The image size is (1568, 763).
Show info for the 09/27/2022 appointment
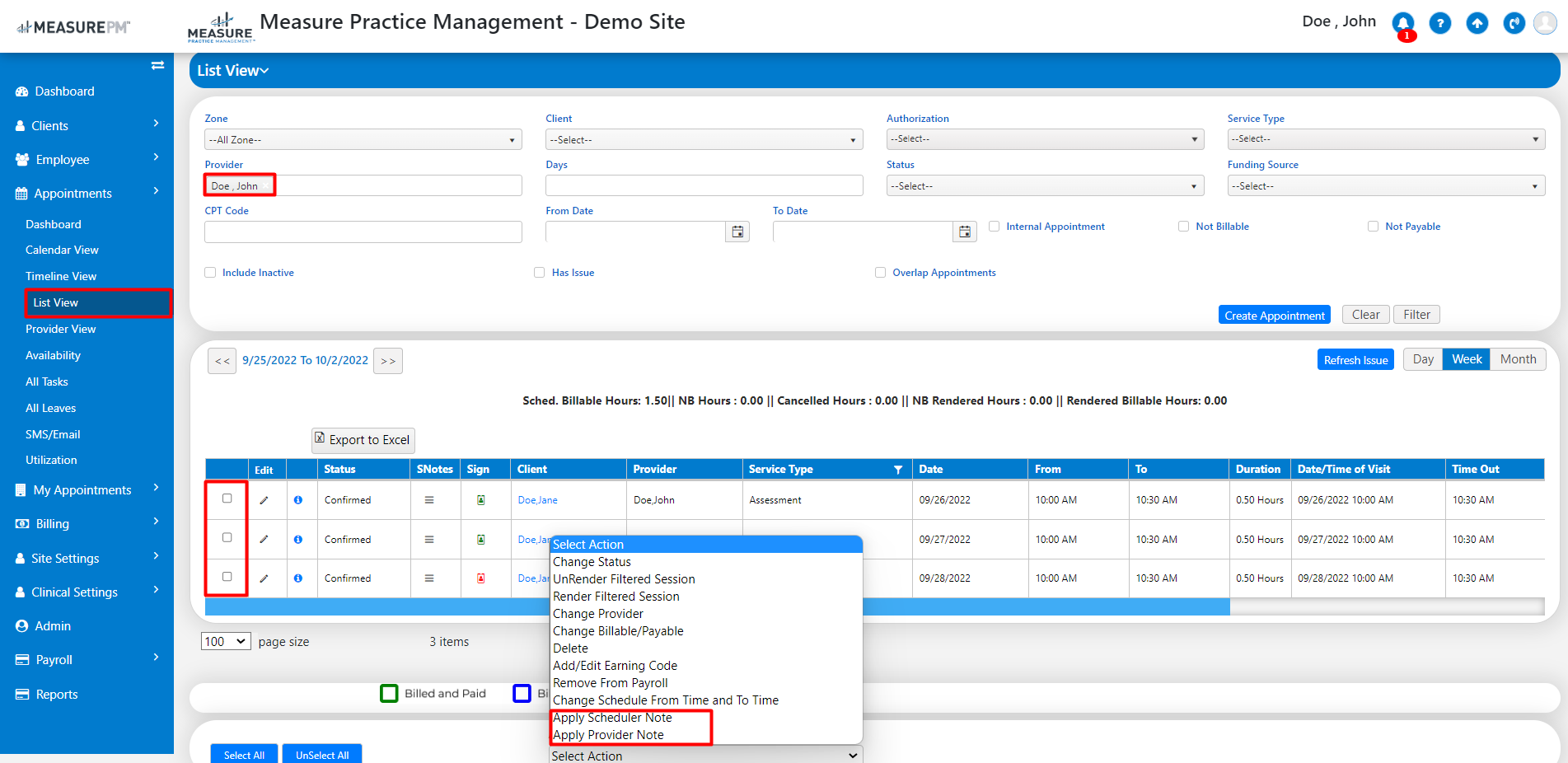[298, 540]
